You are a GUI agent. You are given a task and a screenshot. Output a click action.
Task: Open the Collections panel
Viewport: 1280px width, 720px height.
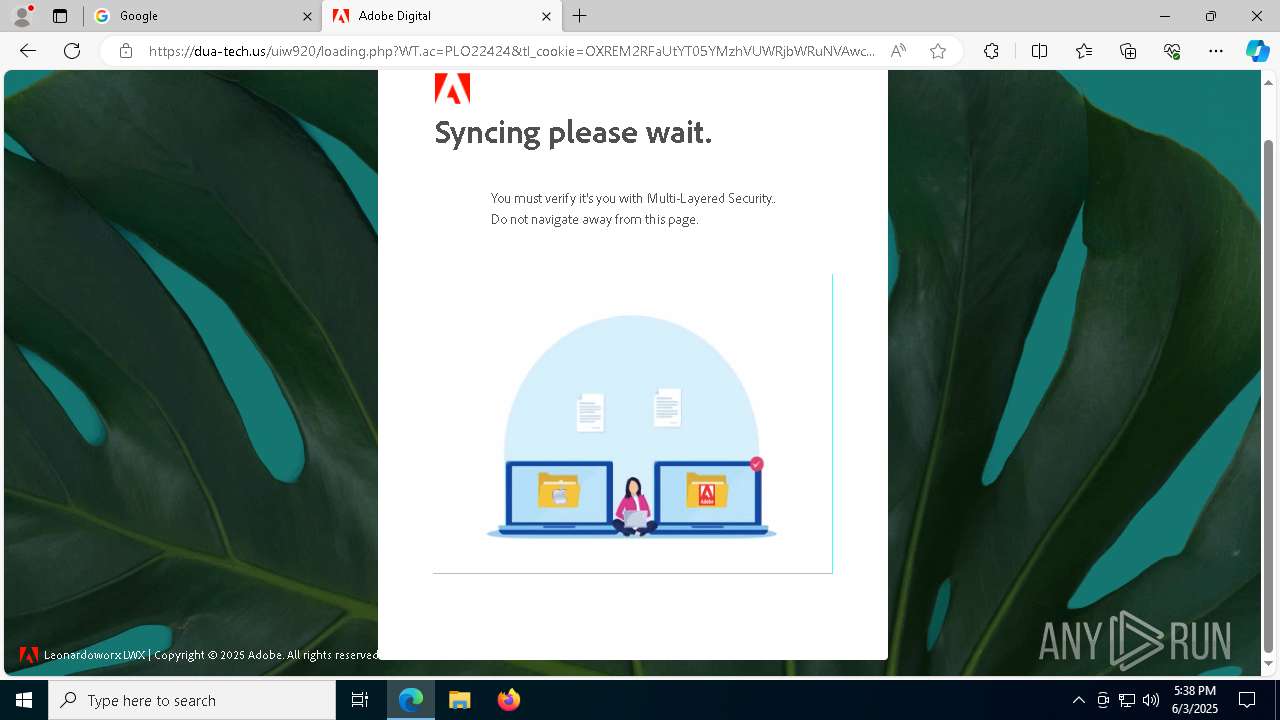tap(1128, 51)
